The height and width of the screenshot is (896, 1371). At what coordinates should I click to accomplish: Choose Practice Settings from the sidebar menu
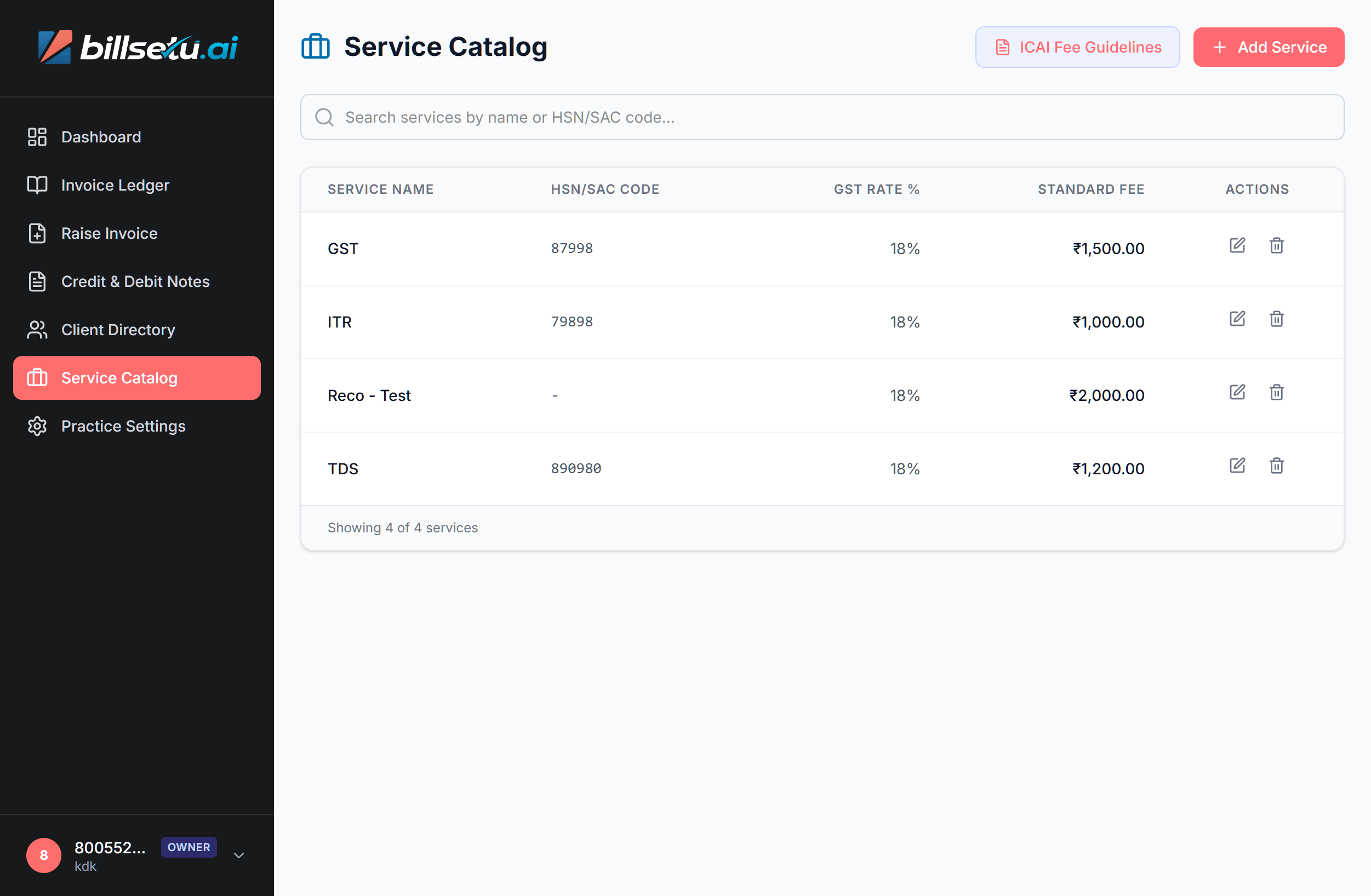click(x=123, y=426)
